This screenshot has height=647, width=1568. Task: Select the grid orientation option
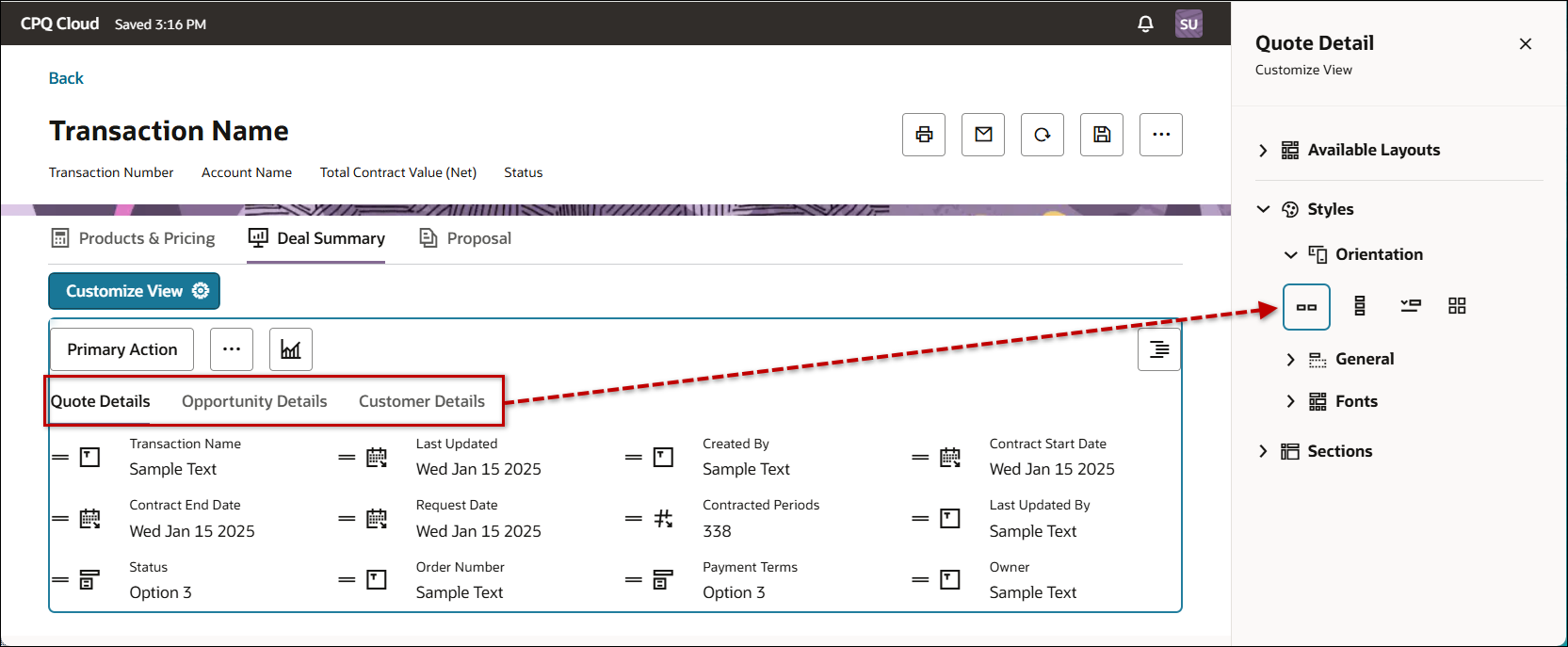pos(1457,306)
